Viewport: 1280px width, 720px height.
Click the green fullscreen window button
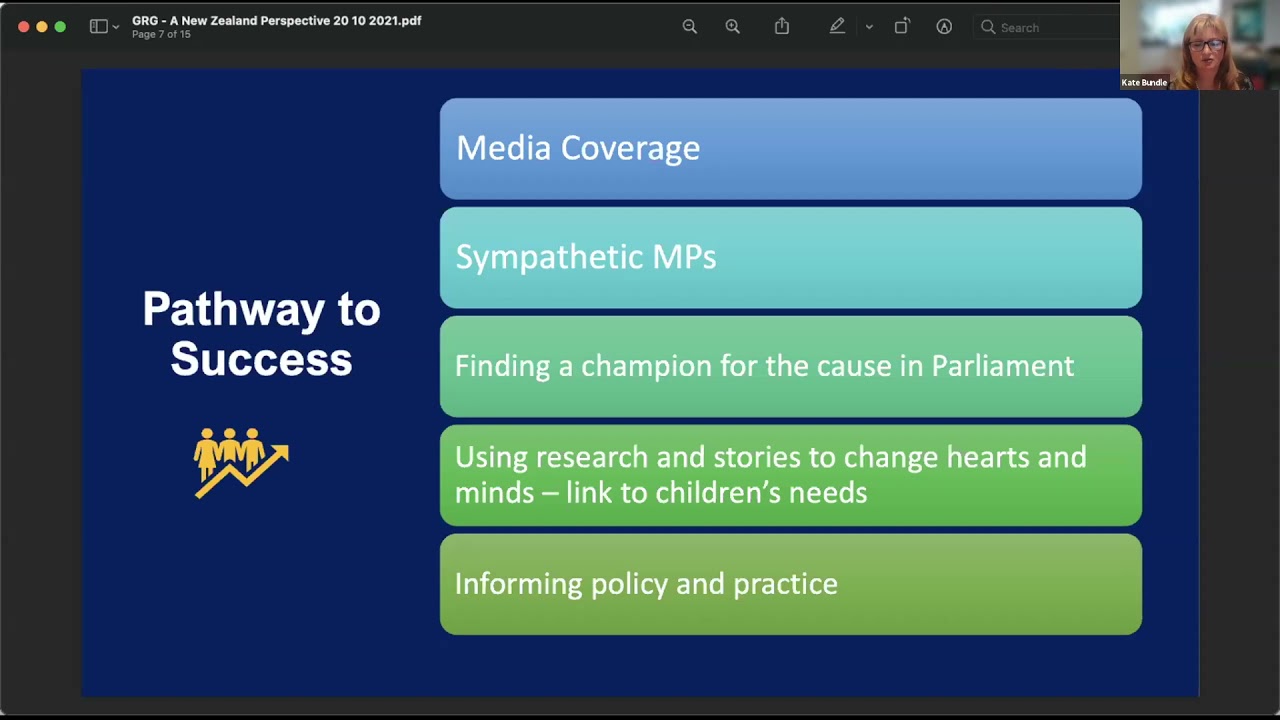coord(60,27)
